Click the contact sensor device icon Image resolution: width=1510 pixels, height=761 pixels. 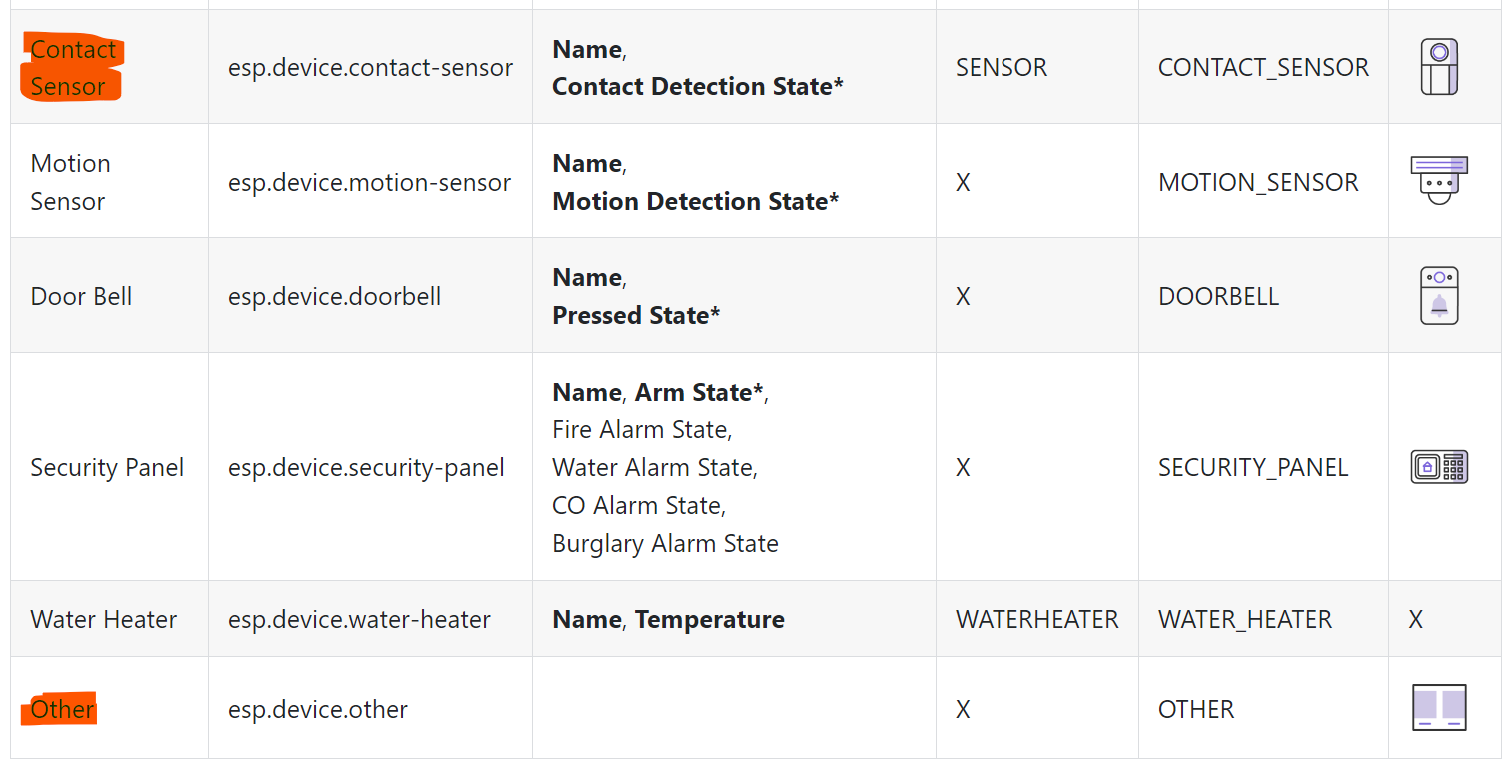point(1439,67)
